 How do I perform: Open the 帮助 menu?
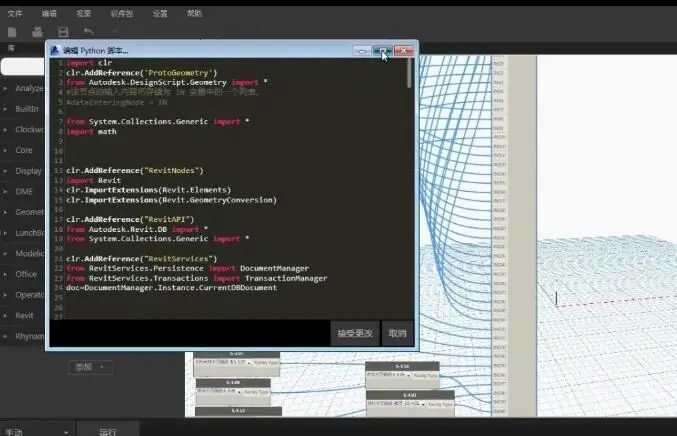(194, 14)
